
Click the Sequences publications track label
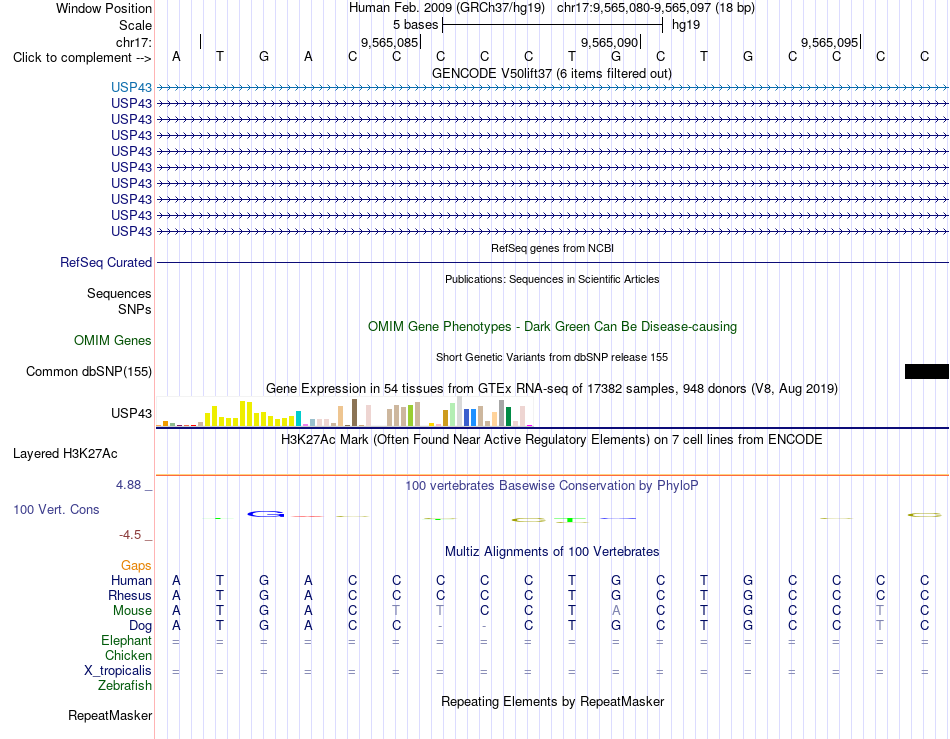[119, 293]
